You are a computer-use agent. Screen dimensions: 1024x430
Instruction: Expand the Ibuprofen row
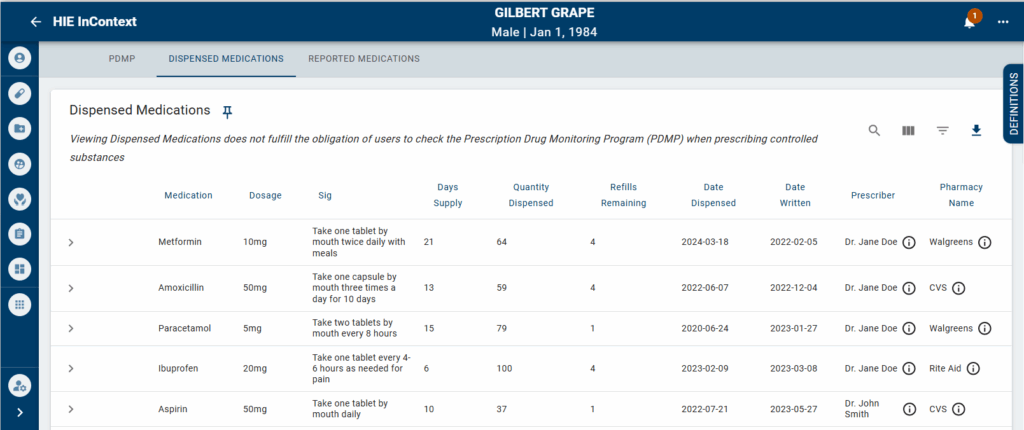[x=71, y=368]
